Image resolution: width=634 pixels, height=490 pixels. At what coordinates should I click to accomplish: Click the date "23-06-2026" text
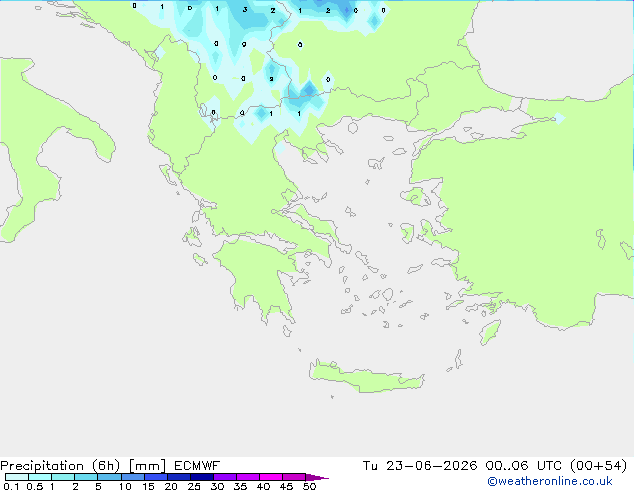pos(431,466)
